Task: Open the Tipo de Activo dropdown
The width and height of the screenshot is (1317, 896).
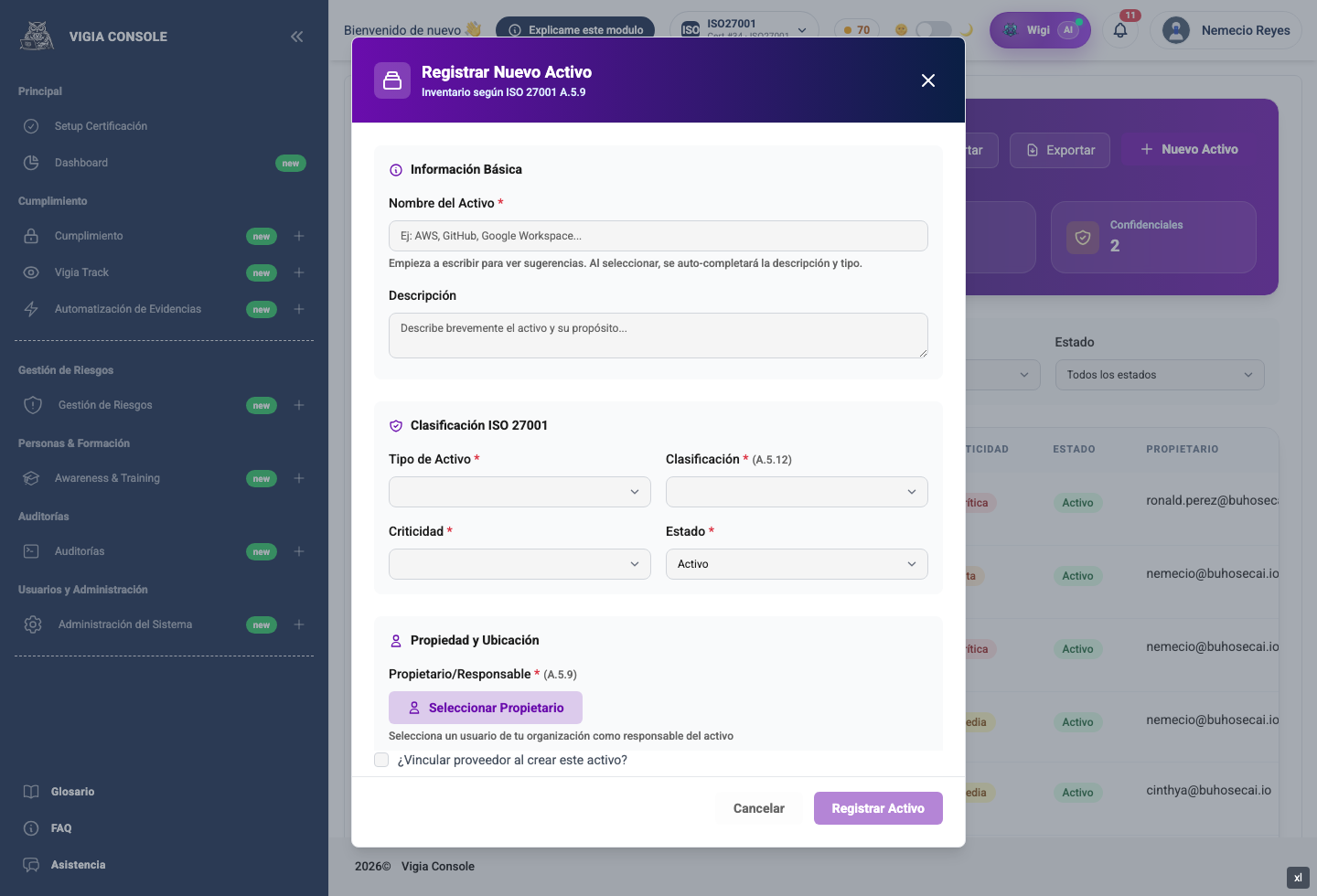Action: point(519,492)
